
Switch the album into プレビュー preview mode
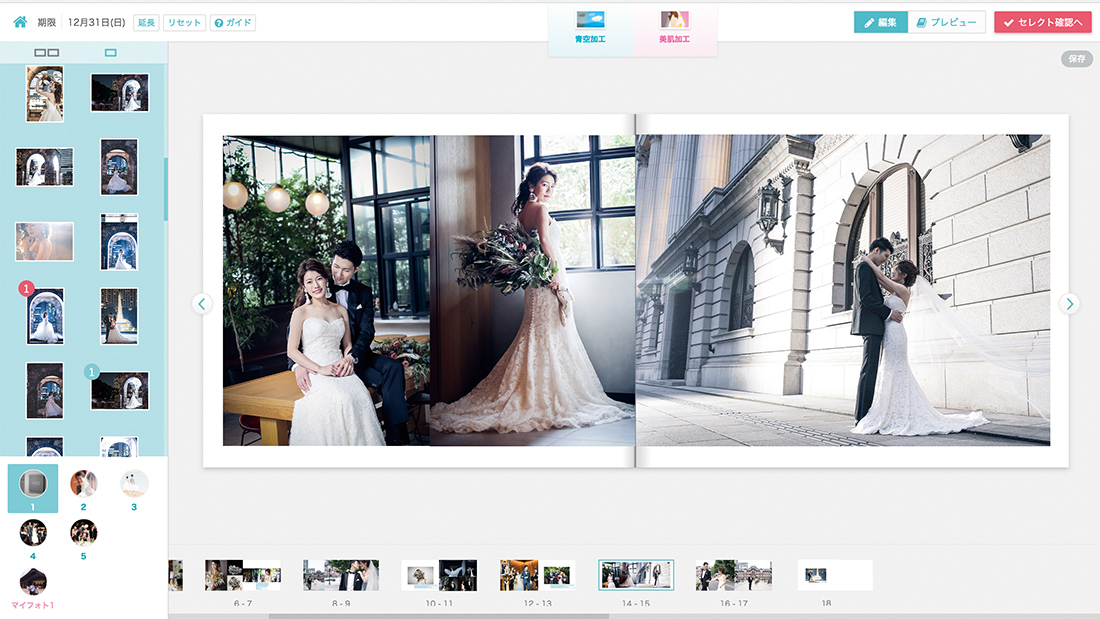[x=946, y=20]
